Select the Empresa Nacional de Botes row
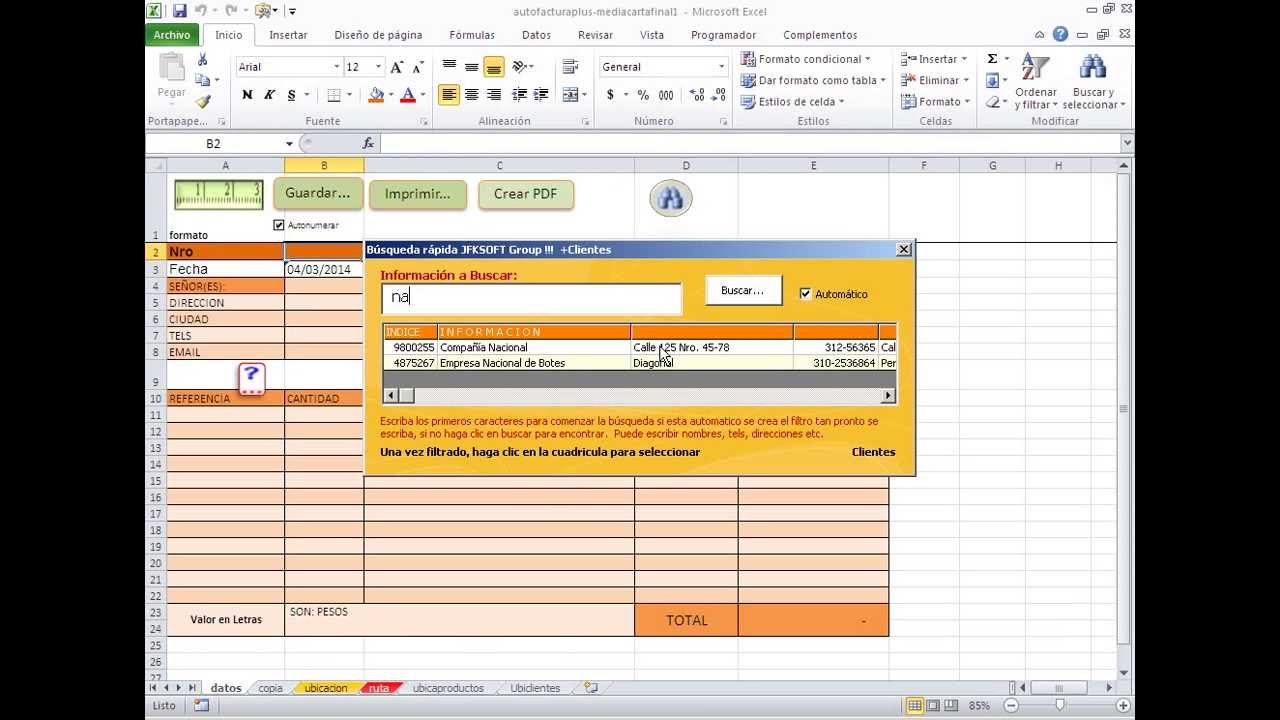The height and width of the screenshot is (720, 1280). click(640, 363)
